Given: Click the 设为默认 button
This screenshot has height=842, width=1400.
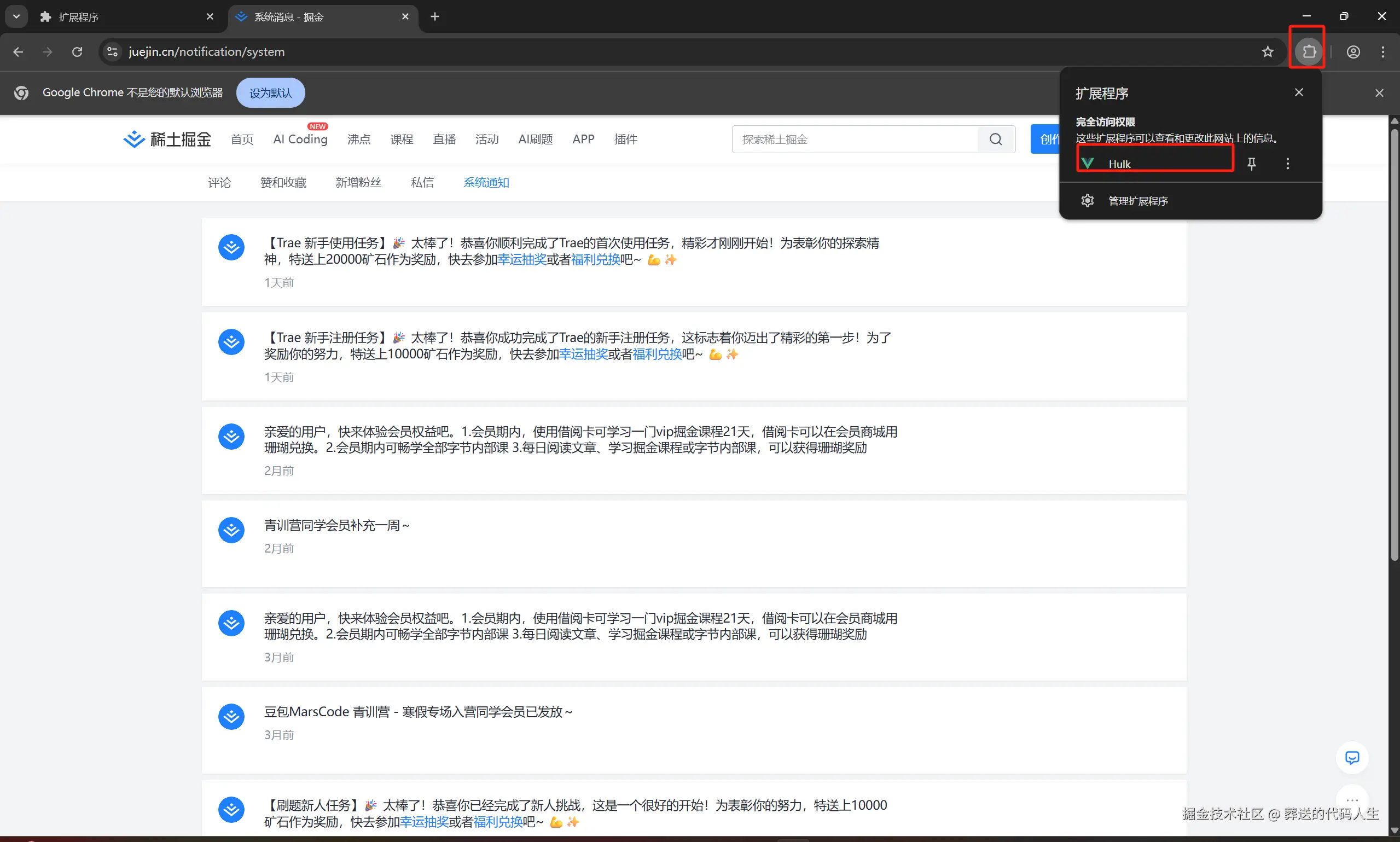Looking at the screenshot, I should (x=270, y=92).
